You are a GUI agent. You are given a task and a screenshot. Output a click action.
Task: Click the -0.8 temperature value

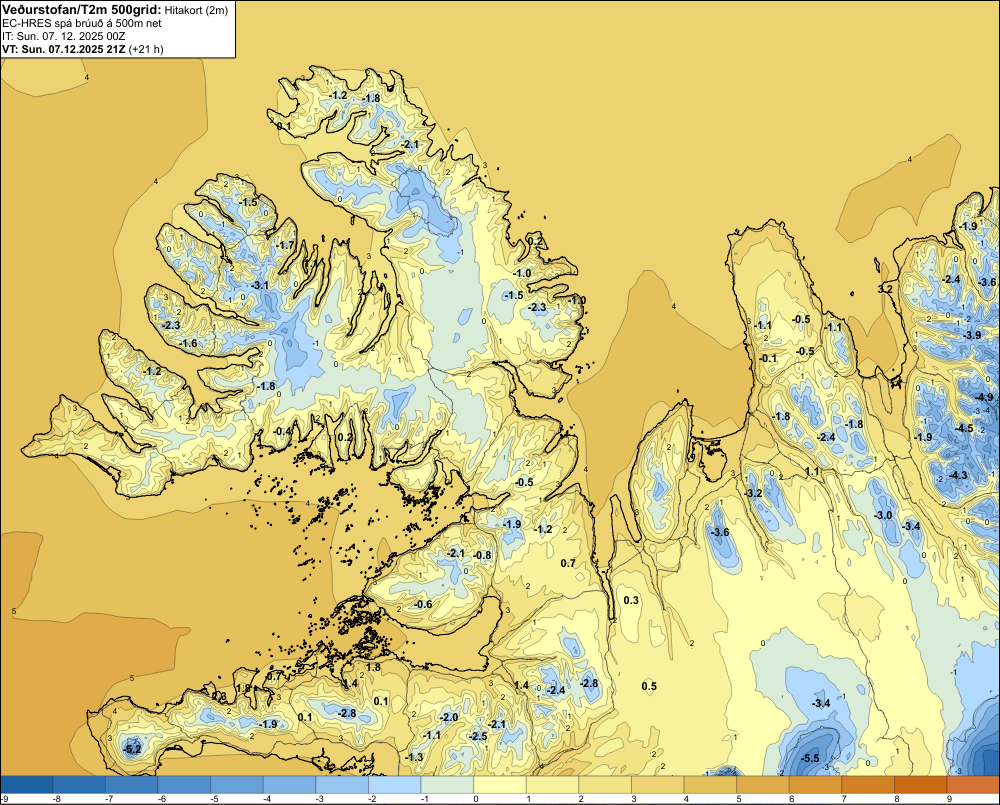coord(483,556)
